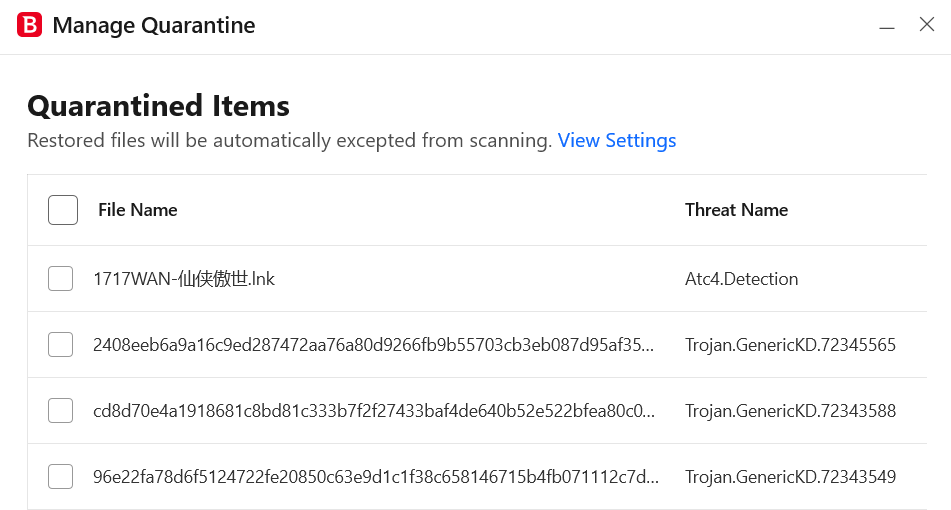Image resolution: width=951 pixels, height=510 pixels.
Task: Select the cd8d70e4a1918681 file name entry
Action: pyautogui.click(x=374, y=411)
